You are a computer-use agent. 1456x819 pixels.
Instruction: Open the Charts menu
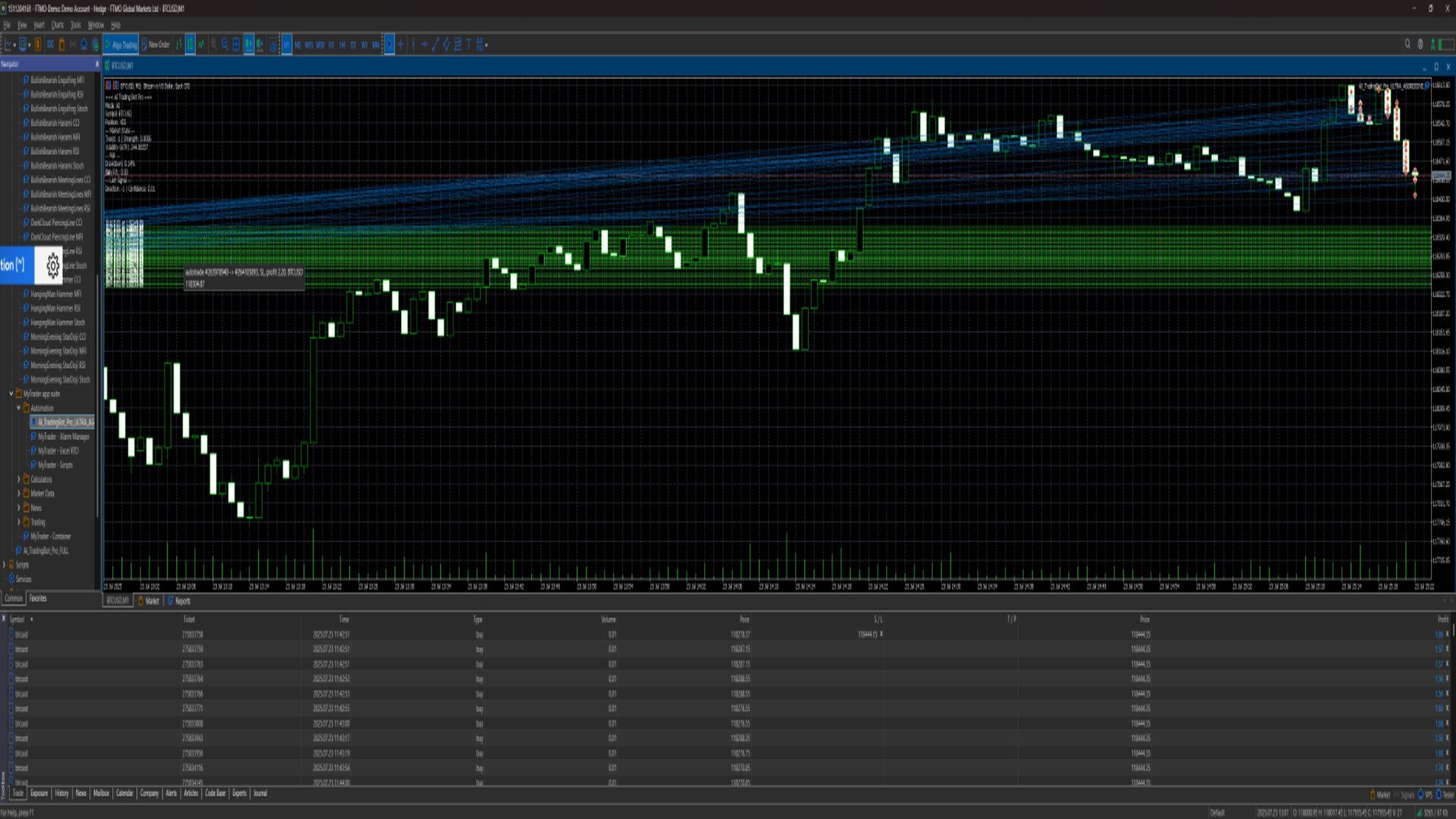(58, 25)
